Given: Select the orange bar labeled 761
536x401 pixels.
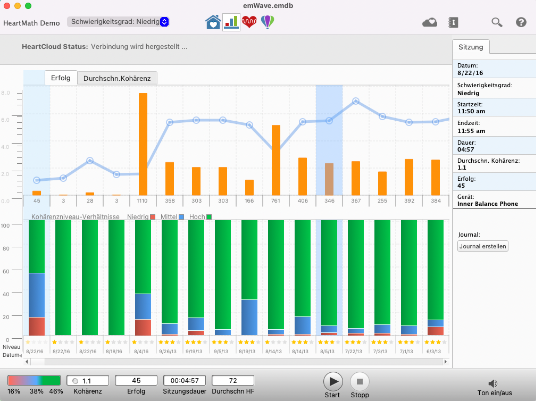Looking at the screenshot, I should pos(276,160).
